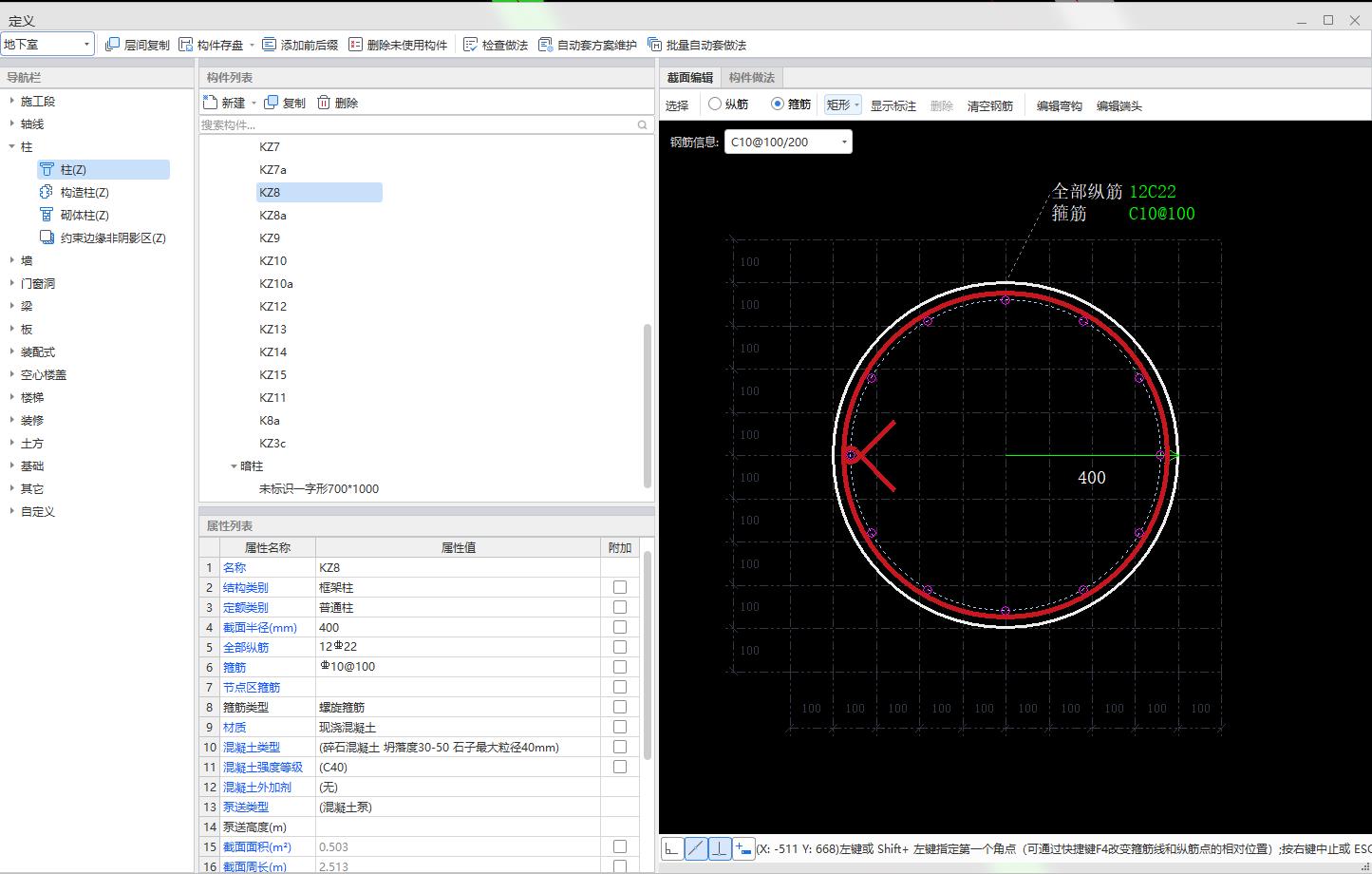Click the 新建 new component icon

(x=211, y=103)
